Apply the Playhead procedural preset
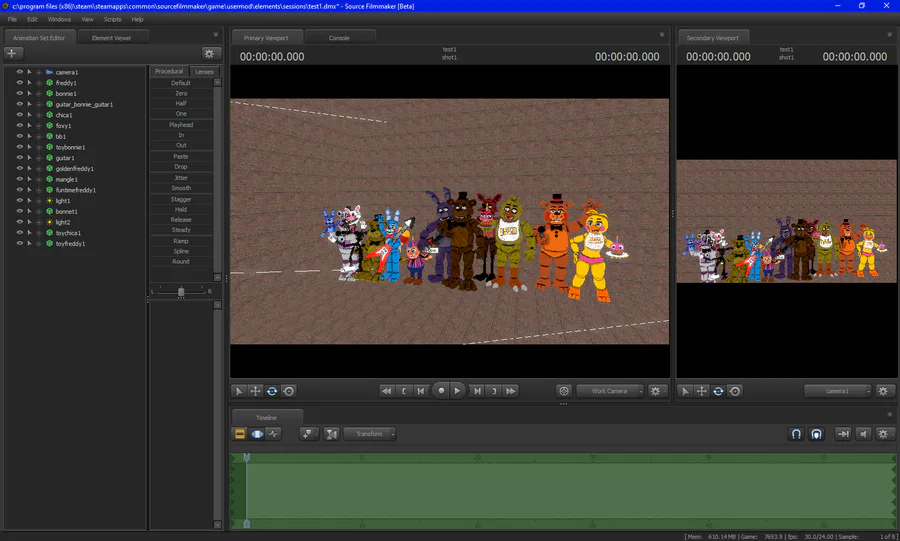The image size is (900, 541). pos(181,124)
